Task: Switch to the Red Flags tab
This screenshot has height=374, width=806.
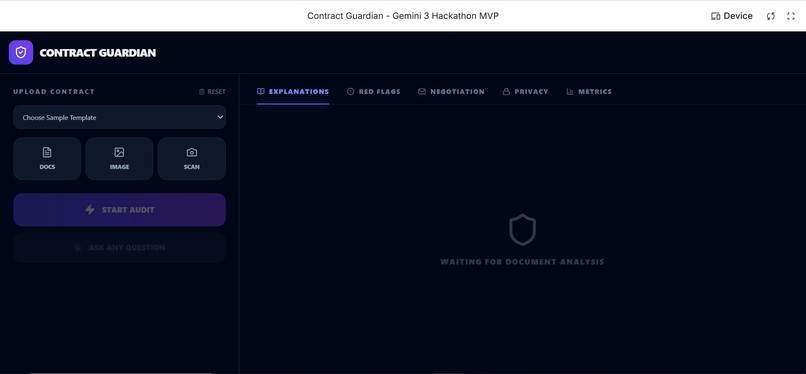Action: coord(374,91)
